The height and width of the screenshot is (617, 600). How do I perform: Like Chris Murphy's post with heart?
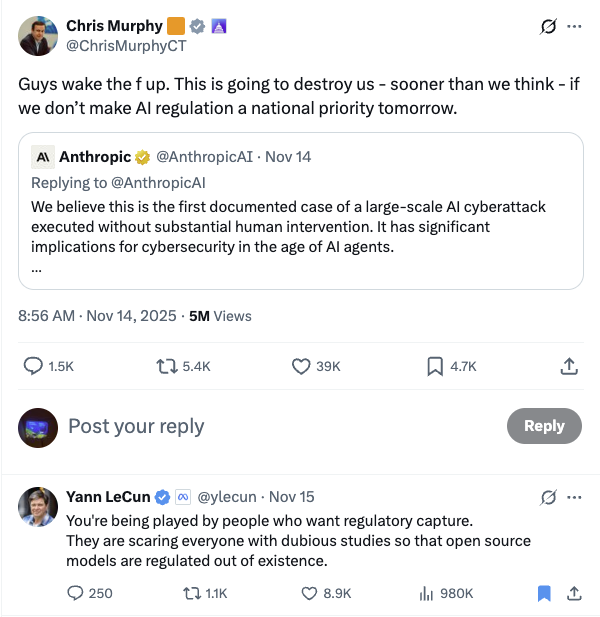[x=301, y=367]
